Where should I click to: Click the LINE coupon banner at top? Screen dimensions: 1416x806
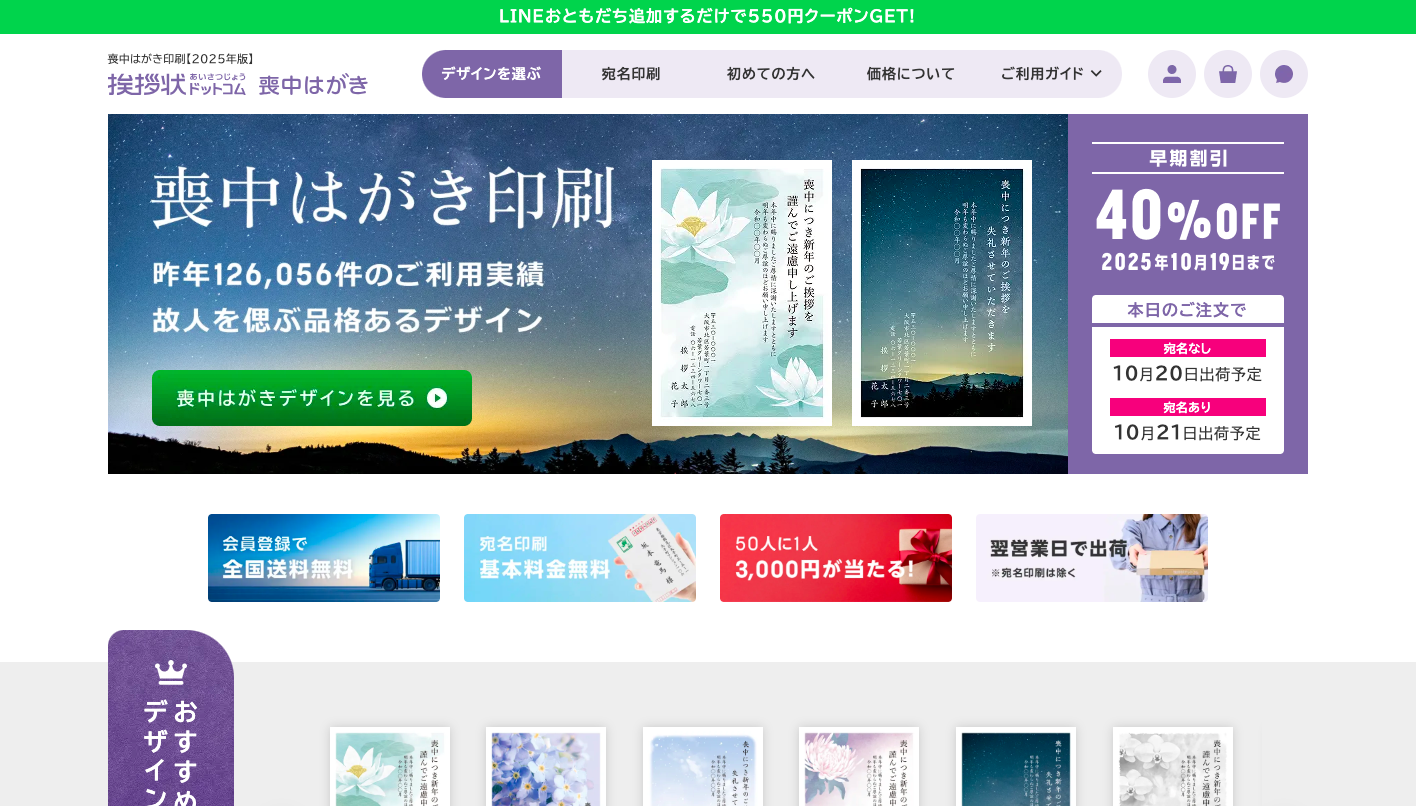point(708,17)
